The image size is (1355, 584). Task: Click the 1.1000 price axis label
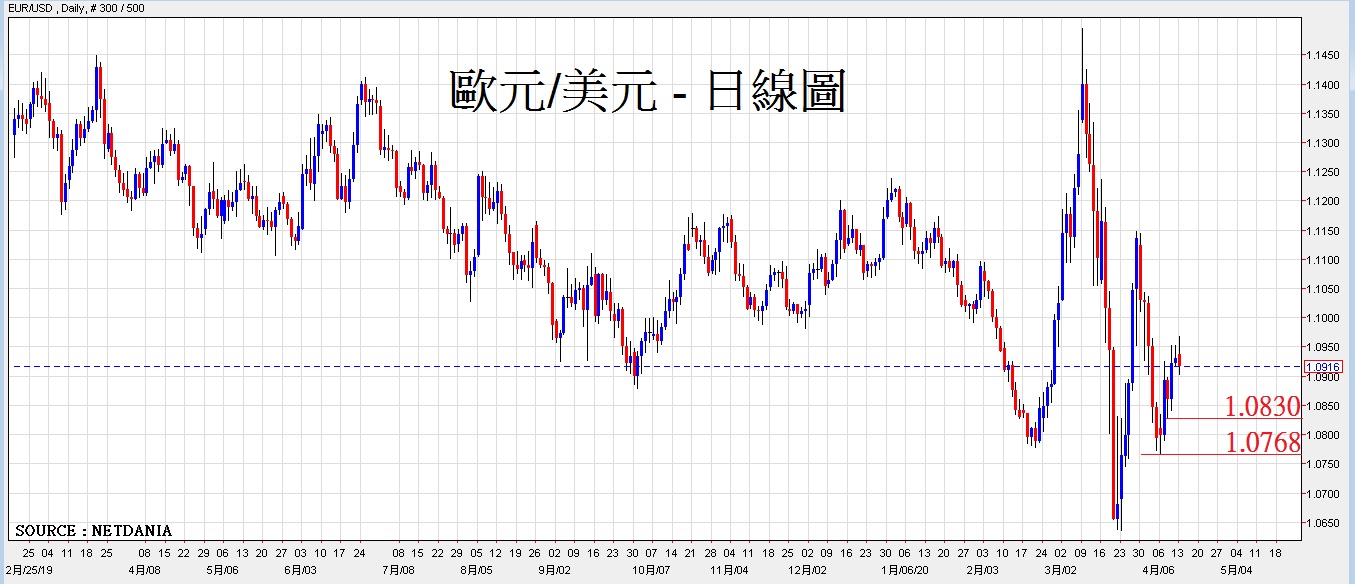[x=1324, y=318]
